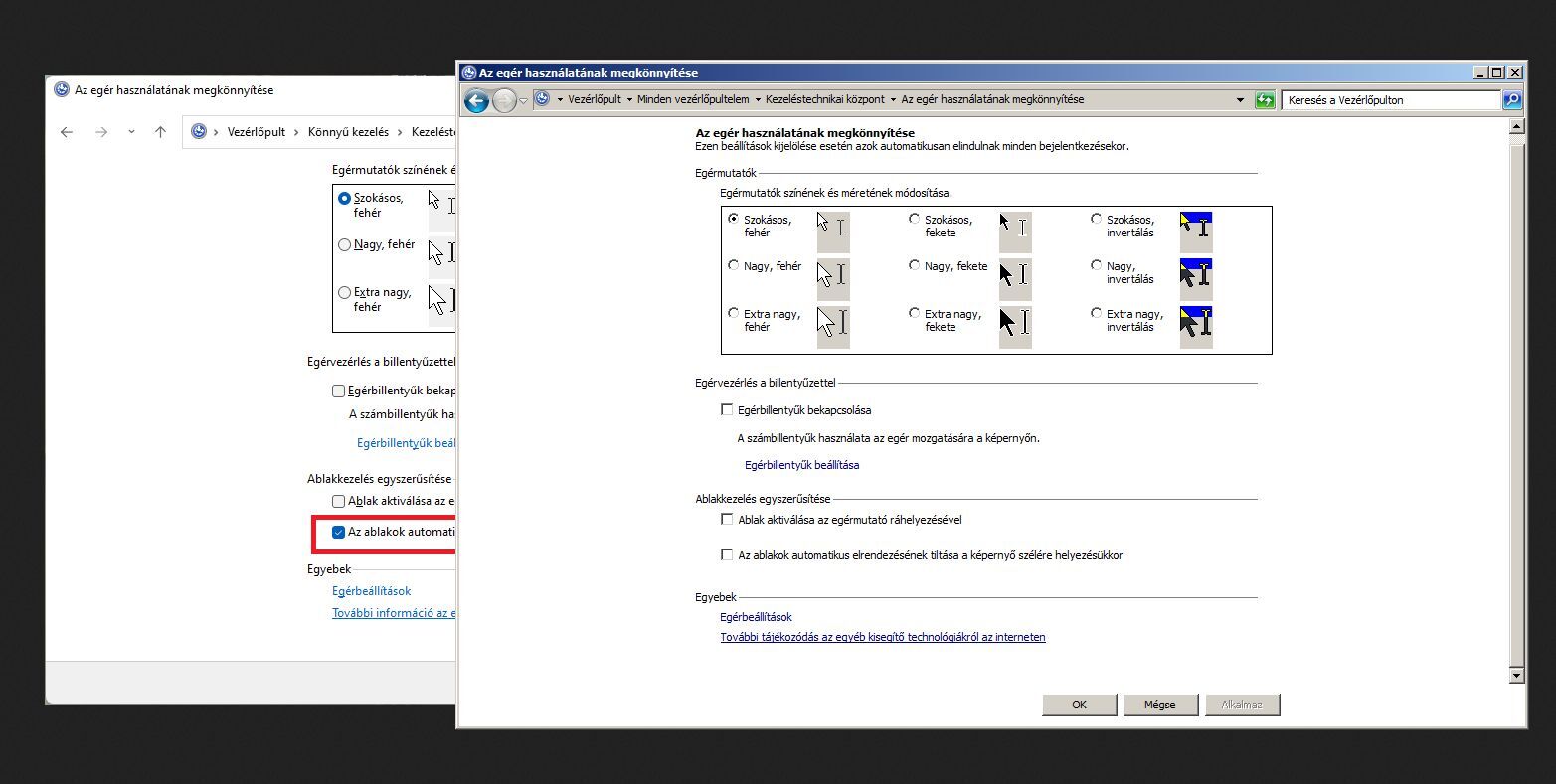Click green refresh button in front window

click(x=1265, y=100)
